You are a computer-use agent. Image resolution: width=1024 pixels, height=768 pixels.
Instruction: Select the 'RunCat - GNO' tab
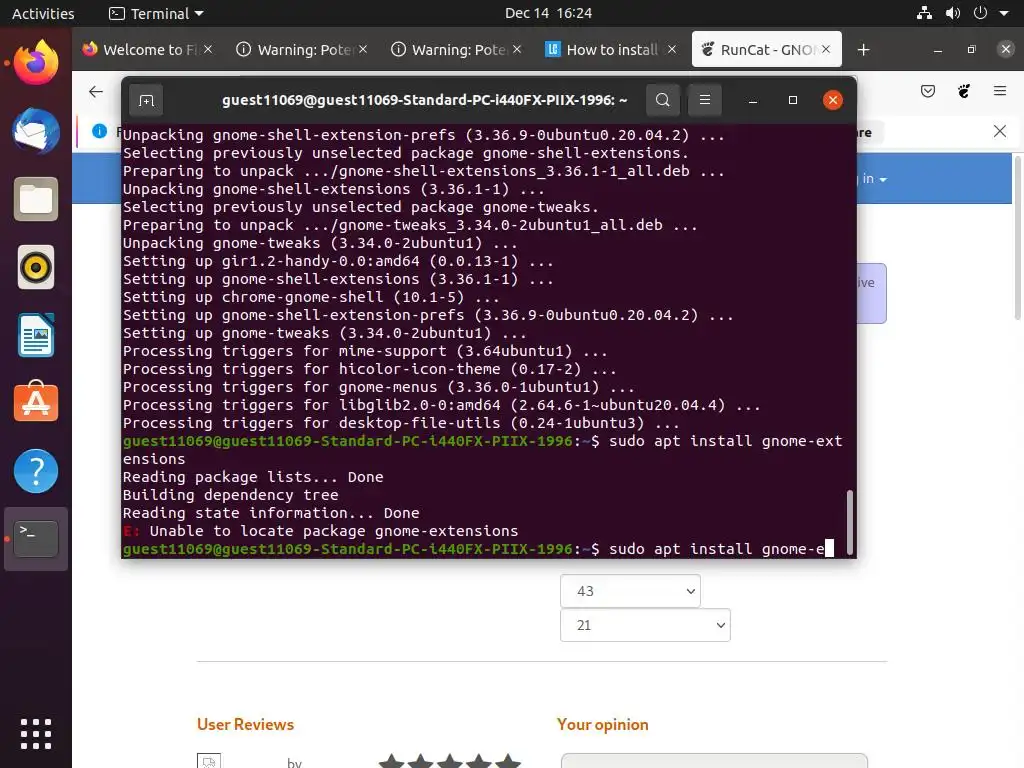(767, 50)
